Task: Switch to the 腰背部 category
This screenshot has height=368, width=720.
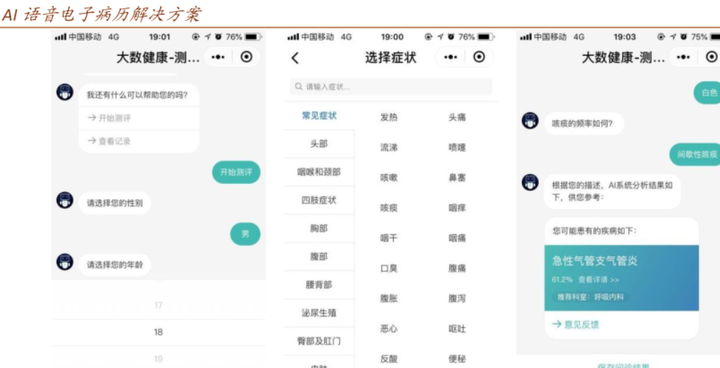Action: (319, 285)
